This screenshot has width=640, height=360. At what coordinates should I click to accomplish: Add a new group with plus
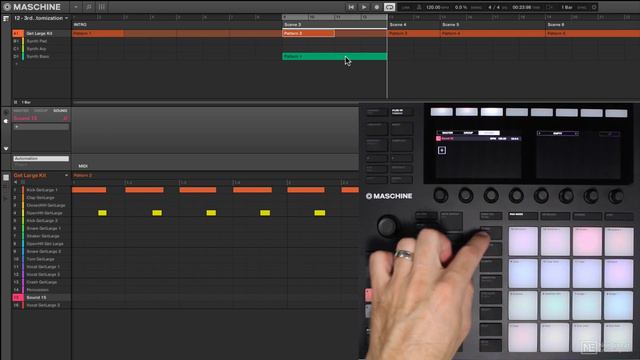pyautogui.click(x=16, y=64)
